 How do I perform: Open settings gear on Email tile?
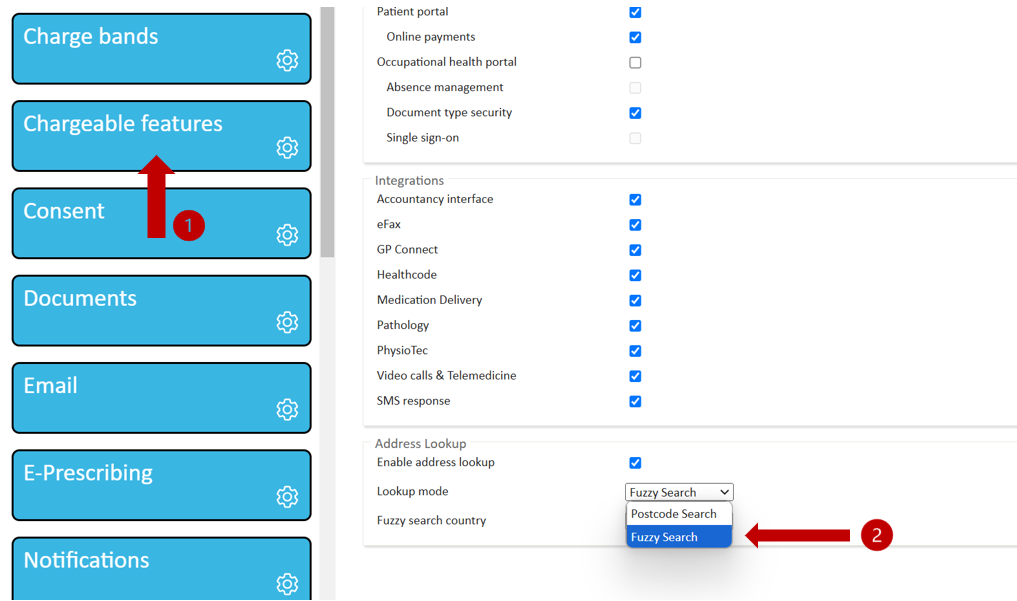[x=287, y=410]
